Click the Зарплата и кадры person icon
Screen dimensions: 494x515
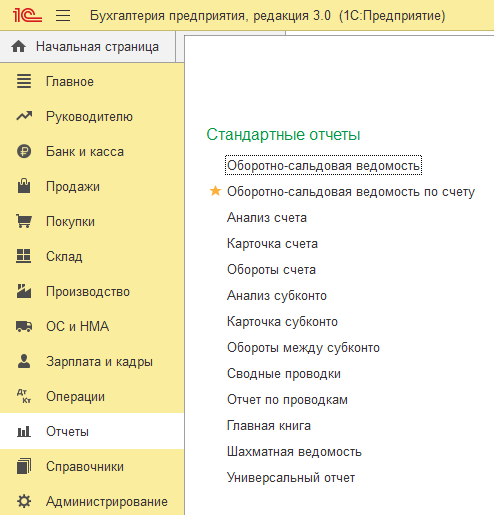24,361
